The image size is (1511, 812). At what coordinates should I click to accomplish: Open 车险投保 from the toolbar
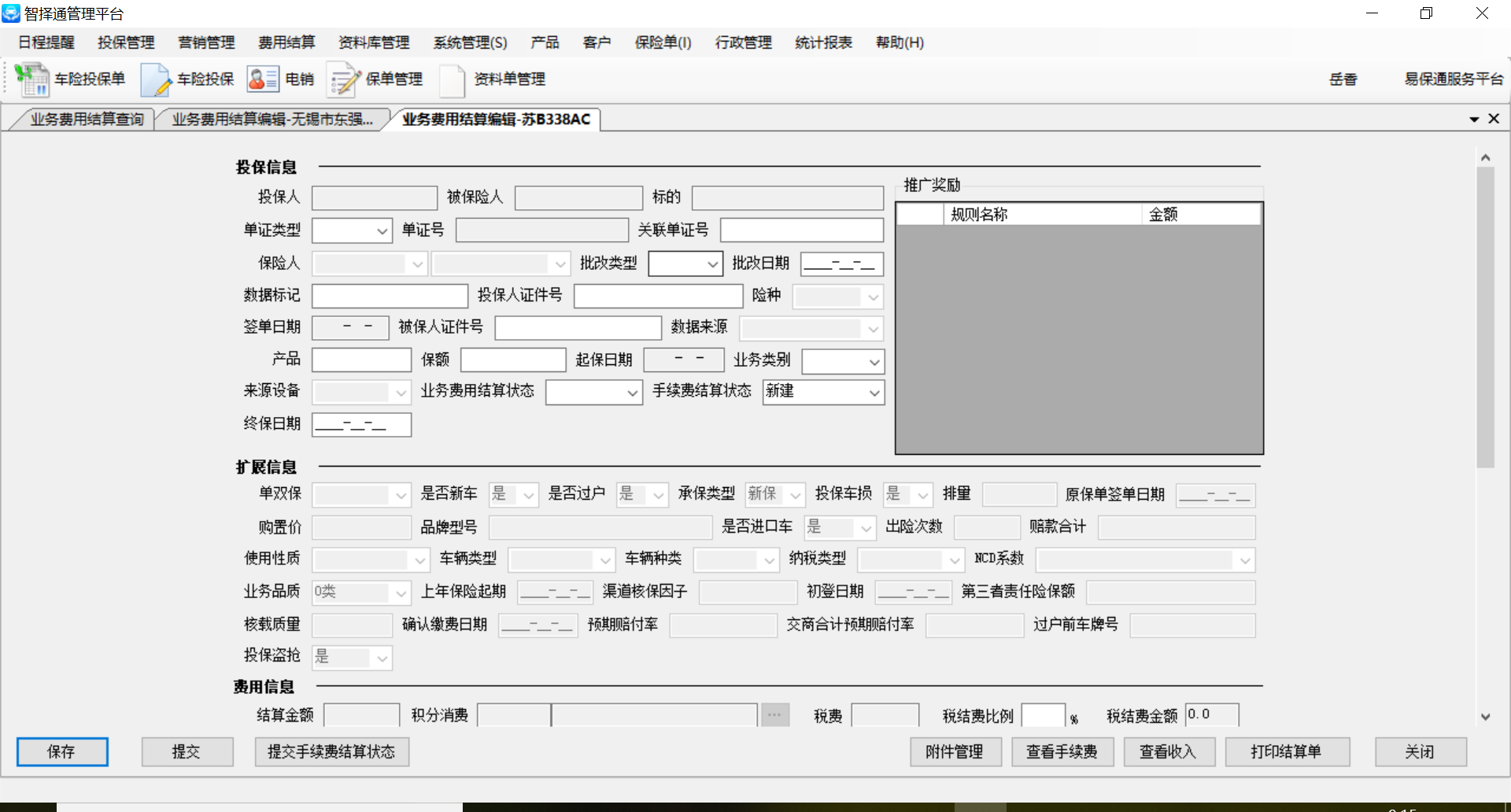156,79
